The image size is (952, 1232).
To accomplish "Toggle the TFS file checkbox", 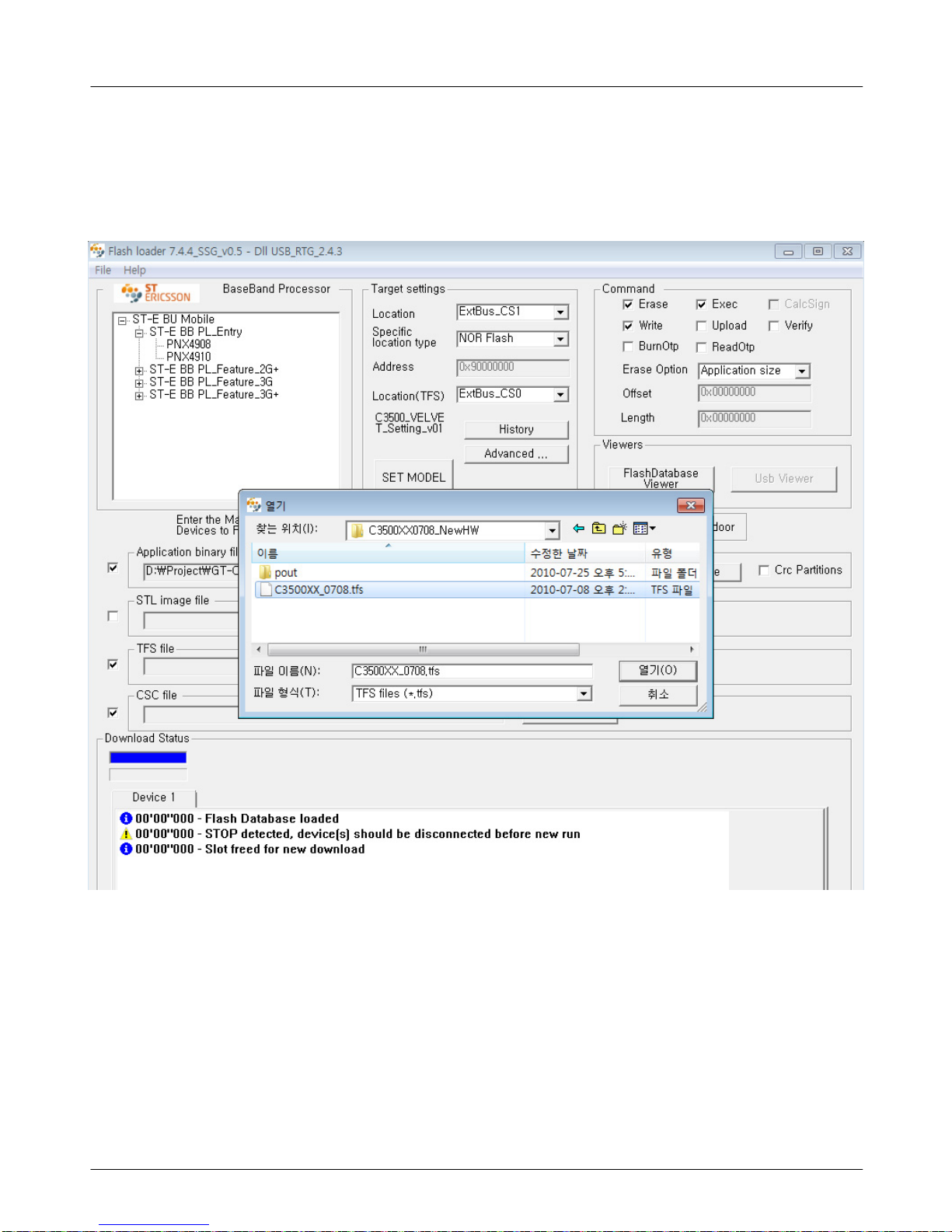I will (x=113, y=665).
